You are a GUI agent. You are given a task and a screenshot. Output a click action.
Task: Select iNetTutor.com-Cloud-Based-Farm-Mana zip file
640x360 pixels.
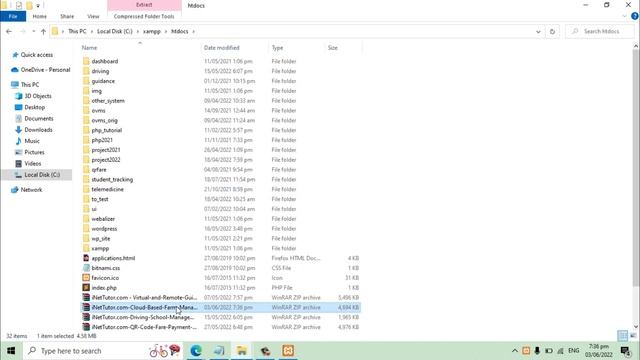[x=220, y=307]
